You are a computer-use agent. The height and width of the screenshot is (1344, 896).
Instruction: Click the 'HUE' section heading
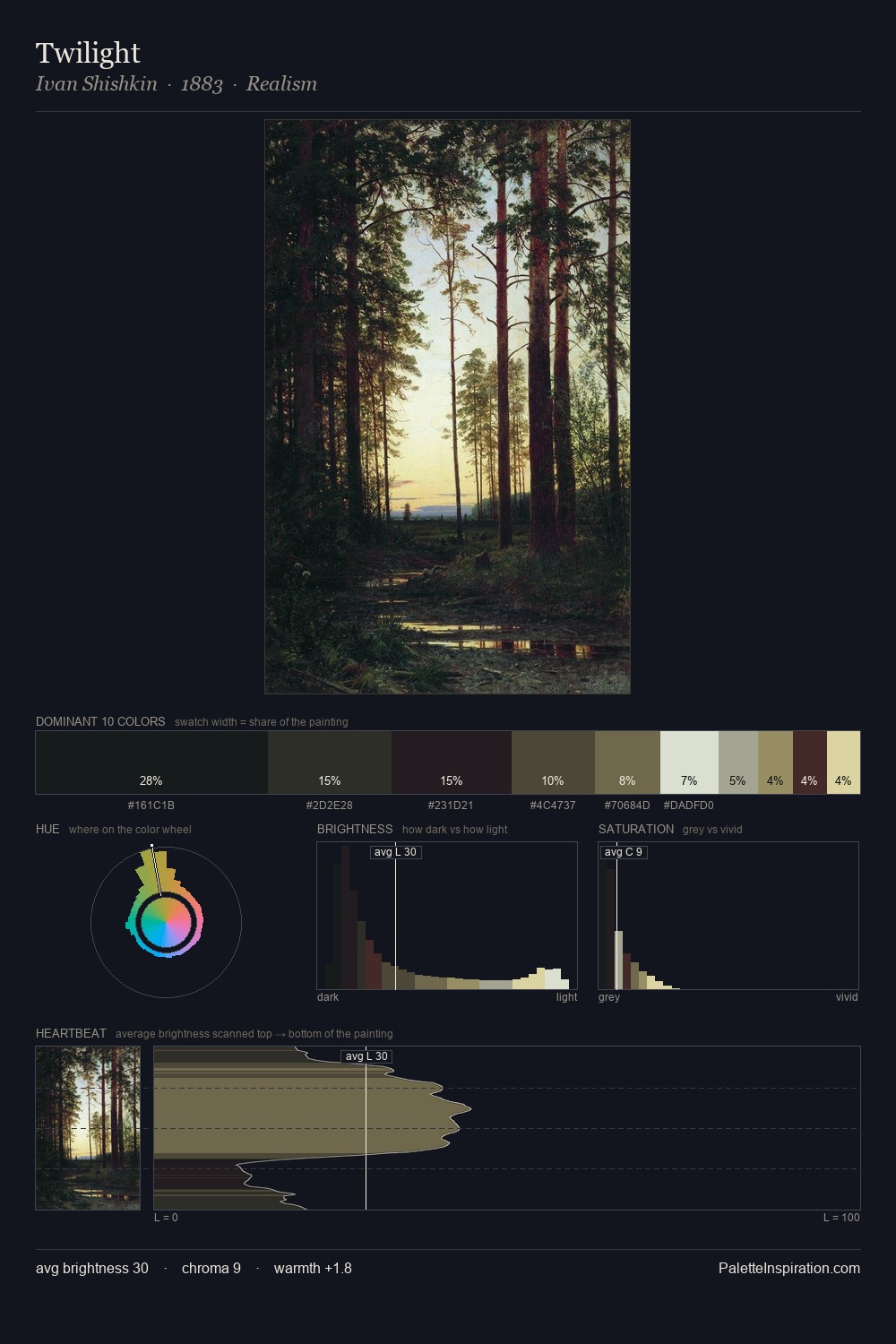pos(47,829)
